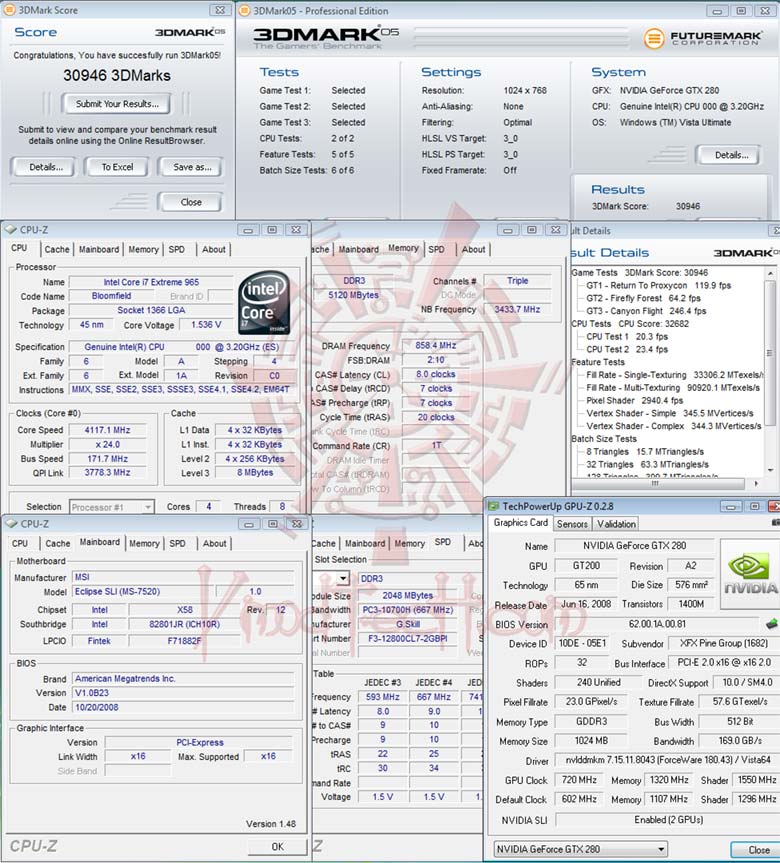Viewport: 780px width, 863px height.
Task: Select the Pixel Shader result row
Action: pos(634,401)
